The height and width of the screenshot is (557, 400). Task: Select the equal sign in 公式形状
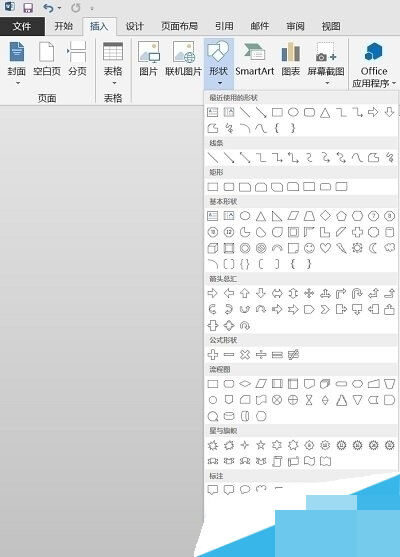(x=277, y=355)
